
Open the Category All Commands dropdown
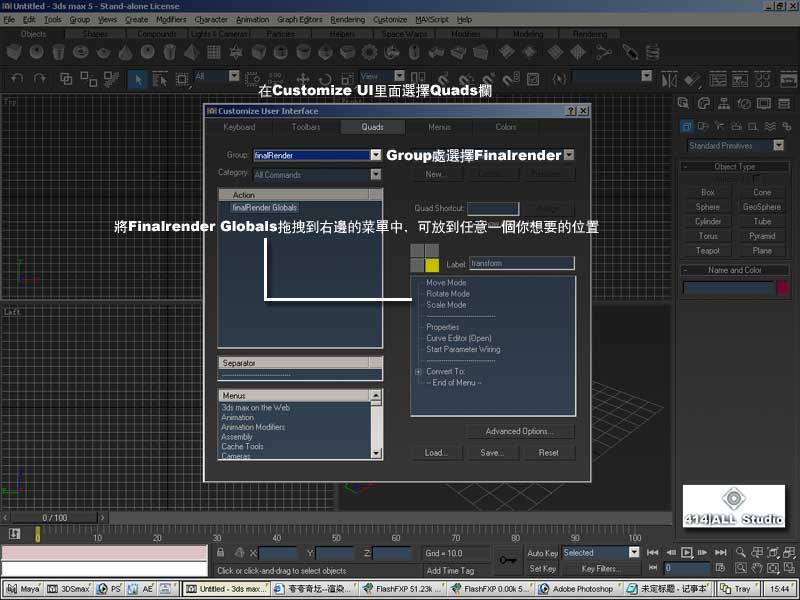[x=376, y=174]
